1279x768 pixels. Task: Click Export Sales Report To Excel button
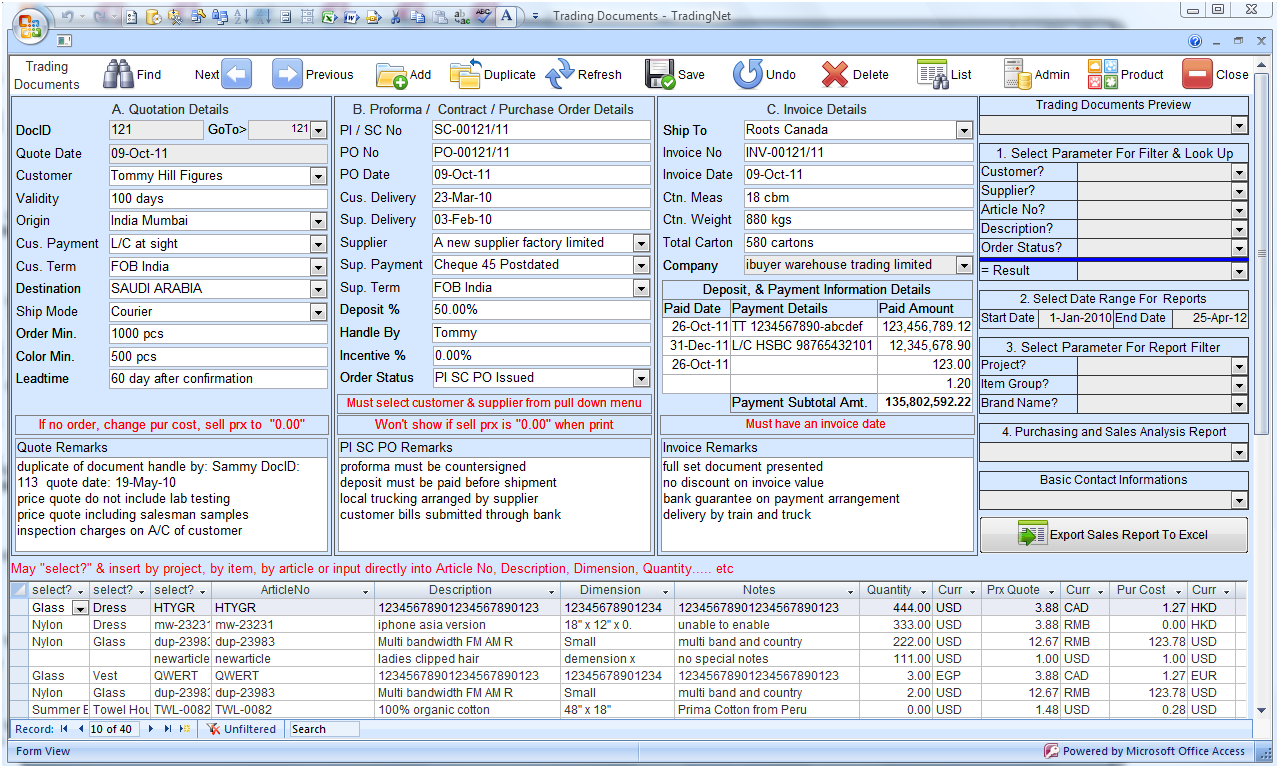point(1113,535)
